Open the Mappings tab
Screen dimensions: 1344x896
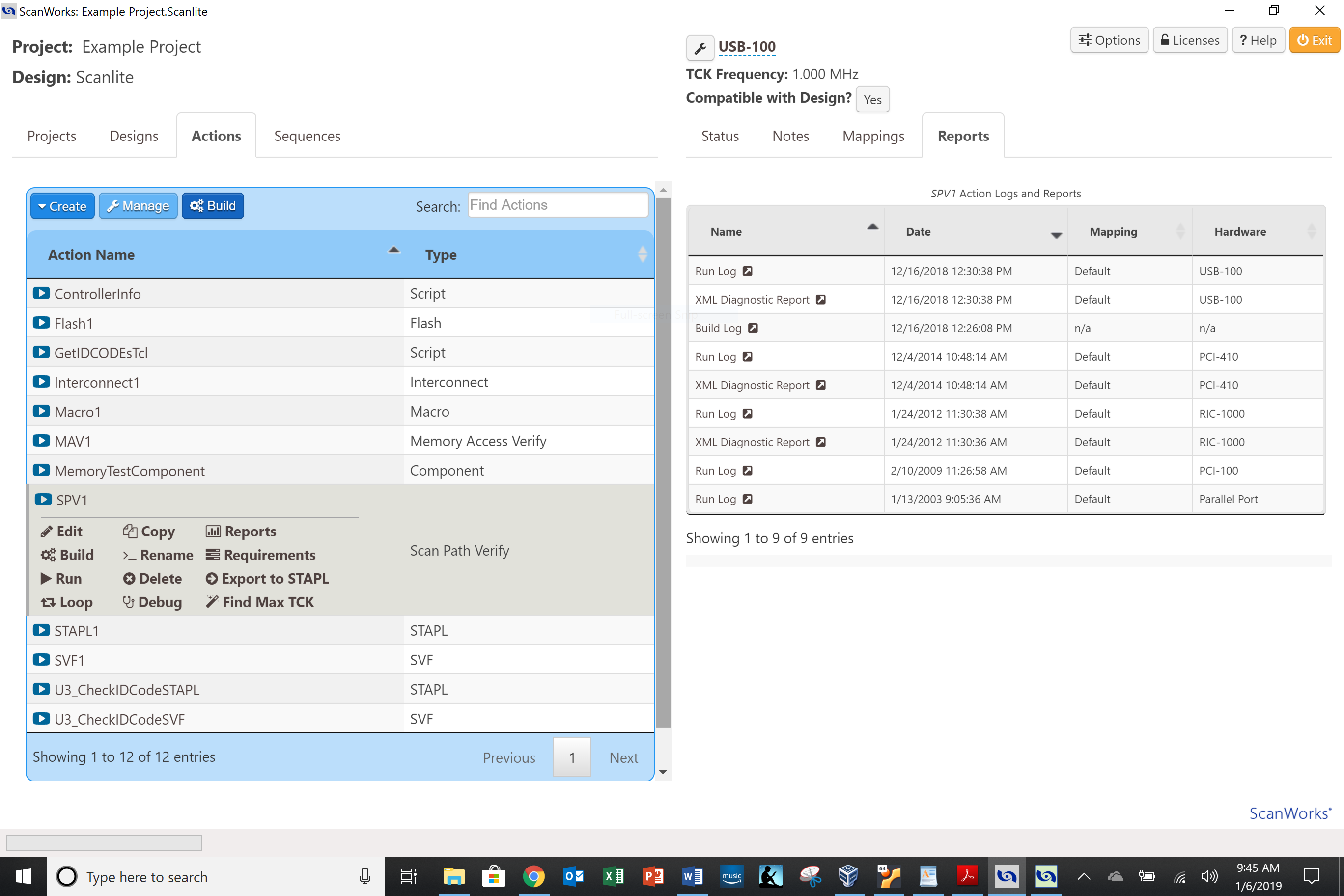(873, 136)
